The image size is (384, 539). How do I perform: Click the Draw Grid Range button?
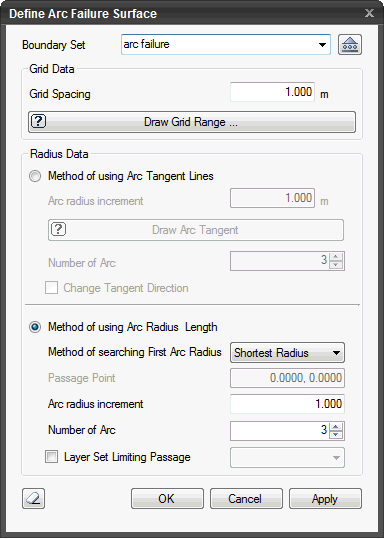[192, 122]
